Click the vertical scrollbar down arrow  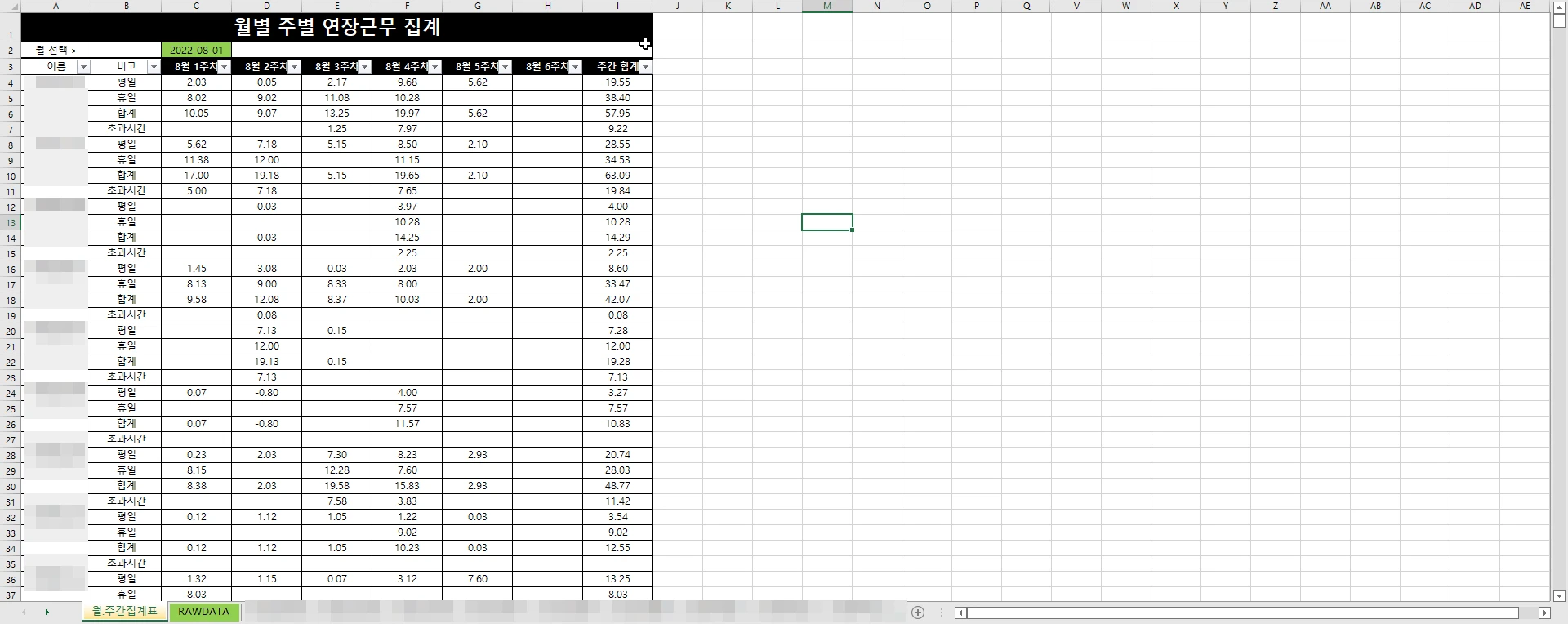coord(1559,596)
